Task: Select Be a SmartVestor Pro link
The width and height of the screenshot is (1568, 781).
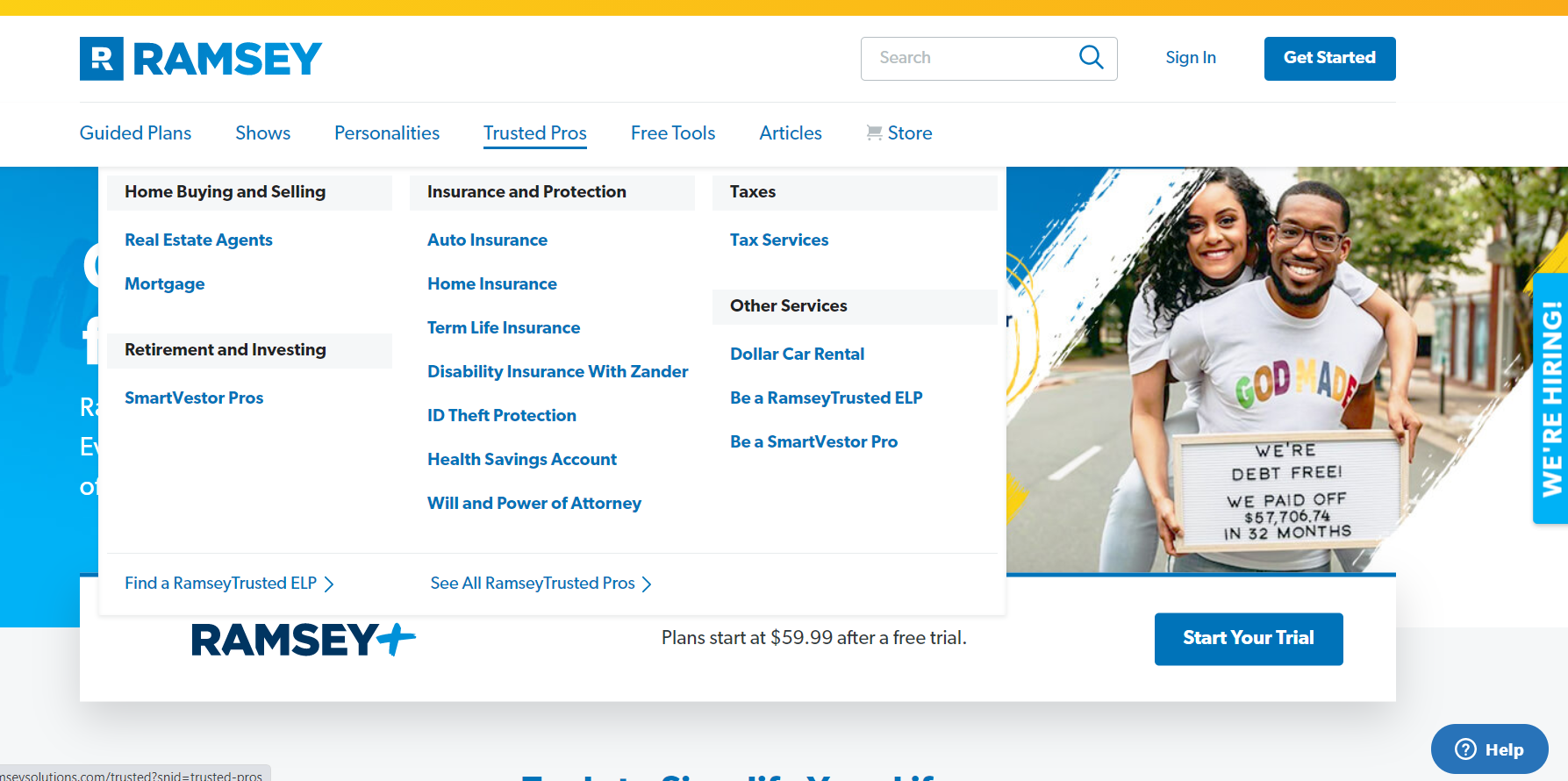Action: coord(814,441)
